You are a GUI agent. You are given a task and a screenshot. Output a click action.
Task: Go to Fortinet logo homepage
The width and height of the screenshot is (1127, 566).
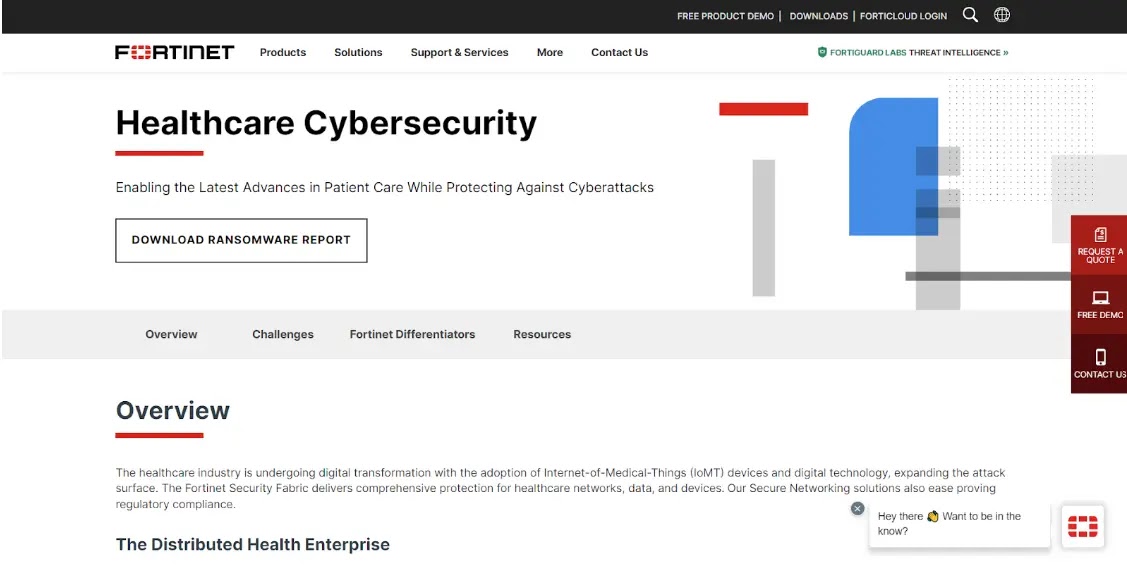[x=175, y=52]
